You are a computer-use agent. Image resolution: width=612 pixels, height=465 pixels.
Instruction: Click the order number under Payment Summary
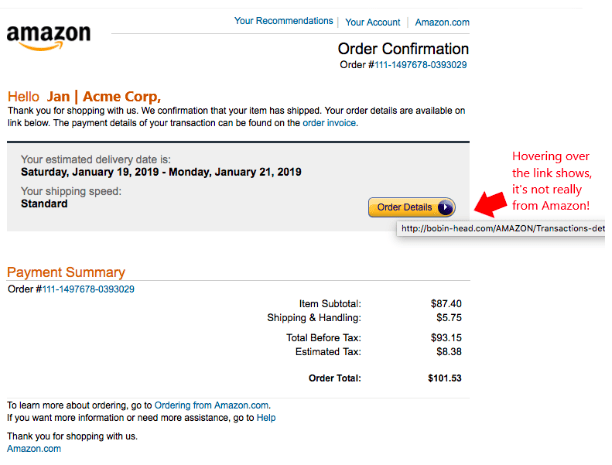pyautogui.click(x=88, y=289)
